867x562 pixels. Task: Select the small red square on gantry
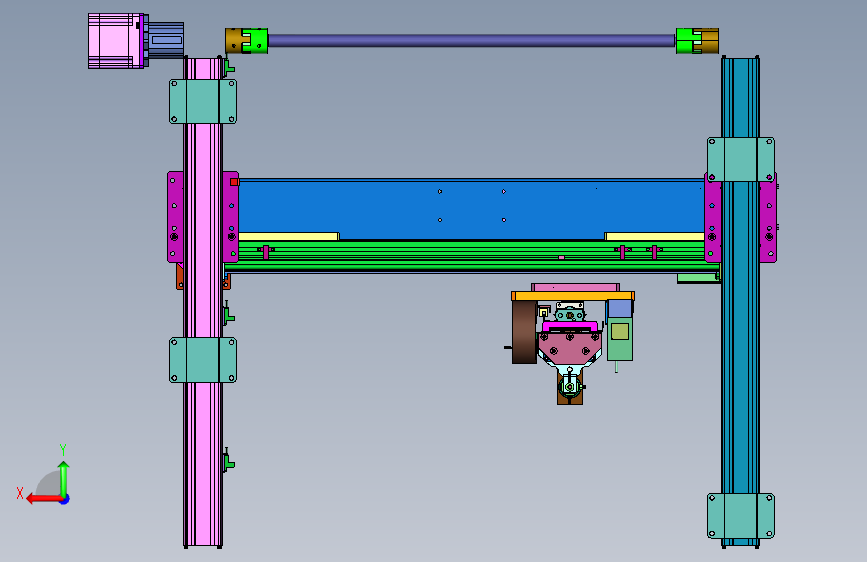coord(234,182)
